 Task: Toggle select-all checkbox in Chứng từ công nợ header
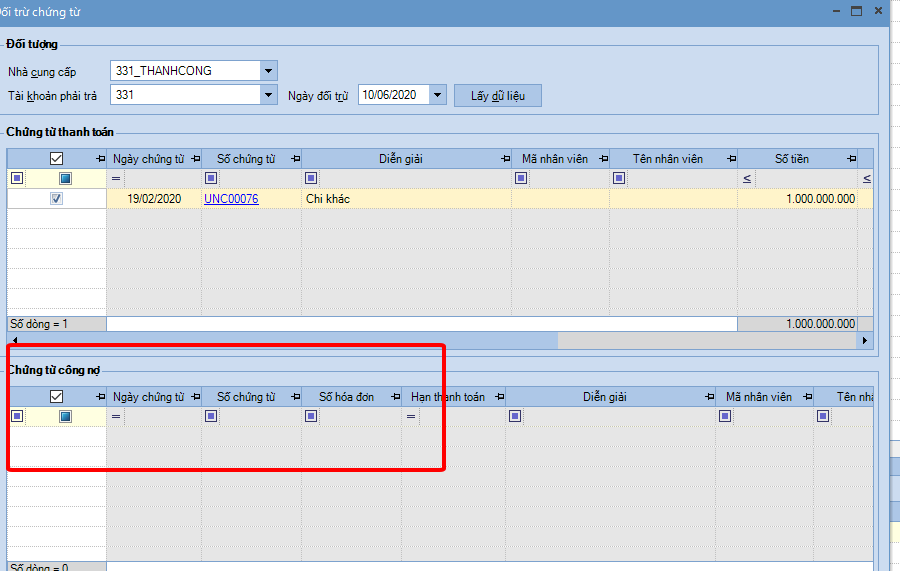pos(56,397)
